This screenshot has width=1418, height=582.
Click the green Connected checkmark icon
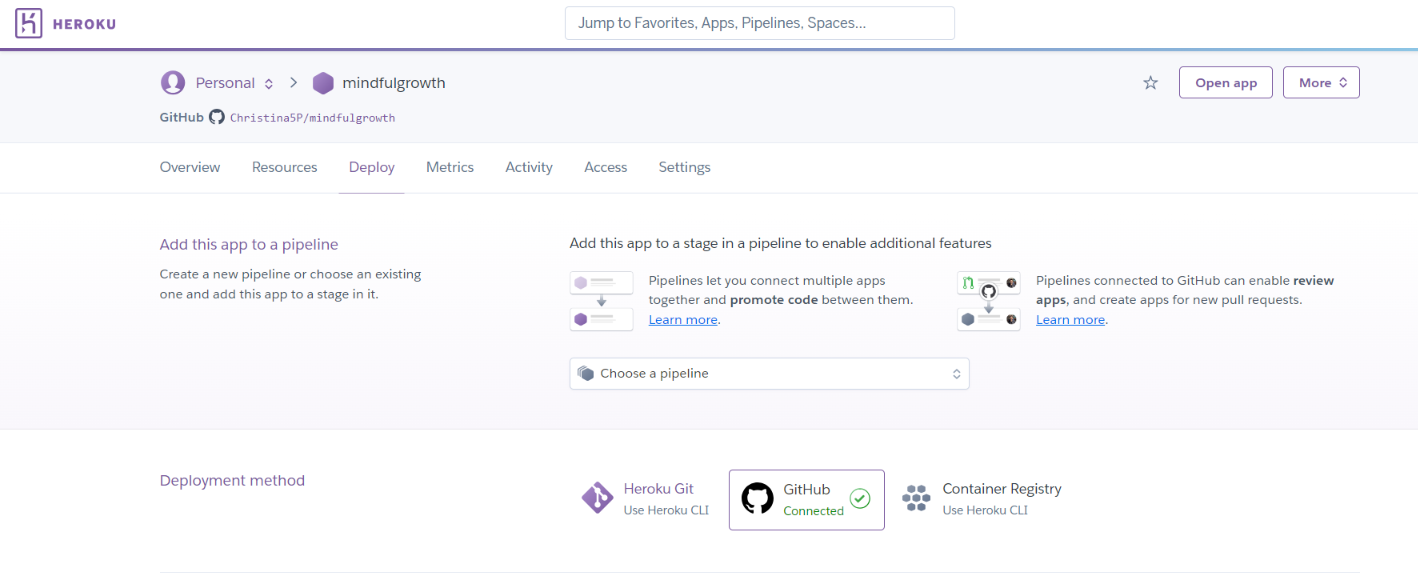(x=860, y=498)
